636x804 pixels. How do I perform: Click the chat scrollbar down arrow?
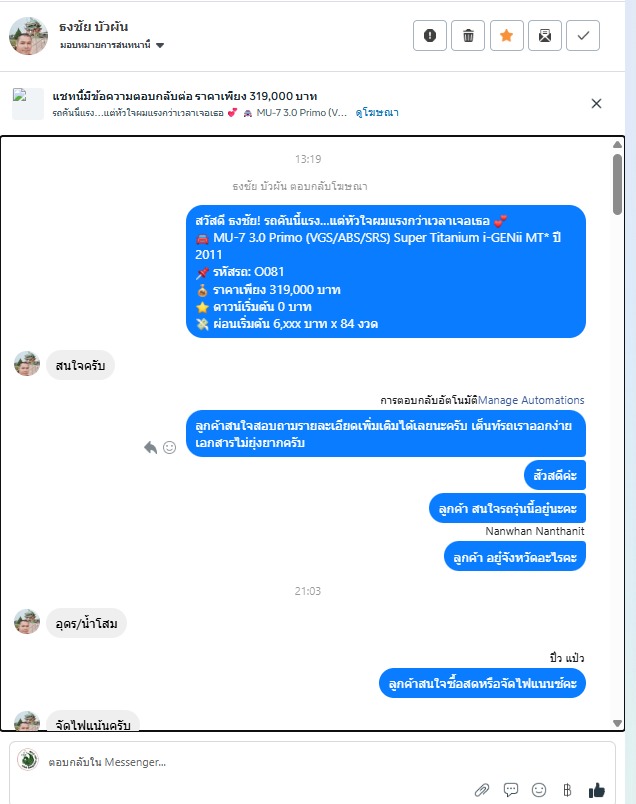[x=618, y=723]
